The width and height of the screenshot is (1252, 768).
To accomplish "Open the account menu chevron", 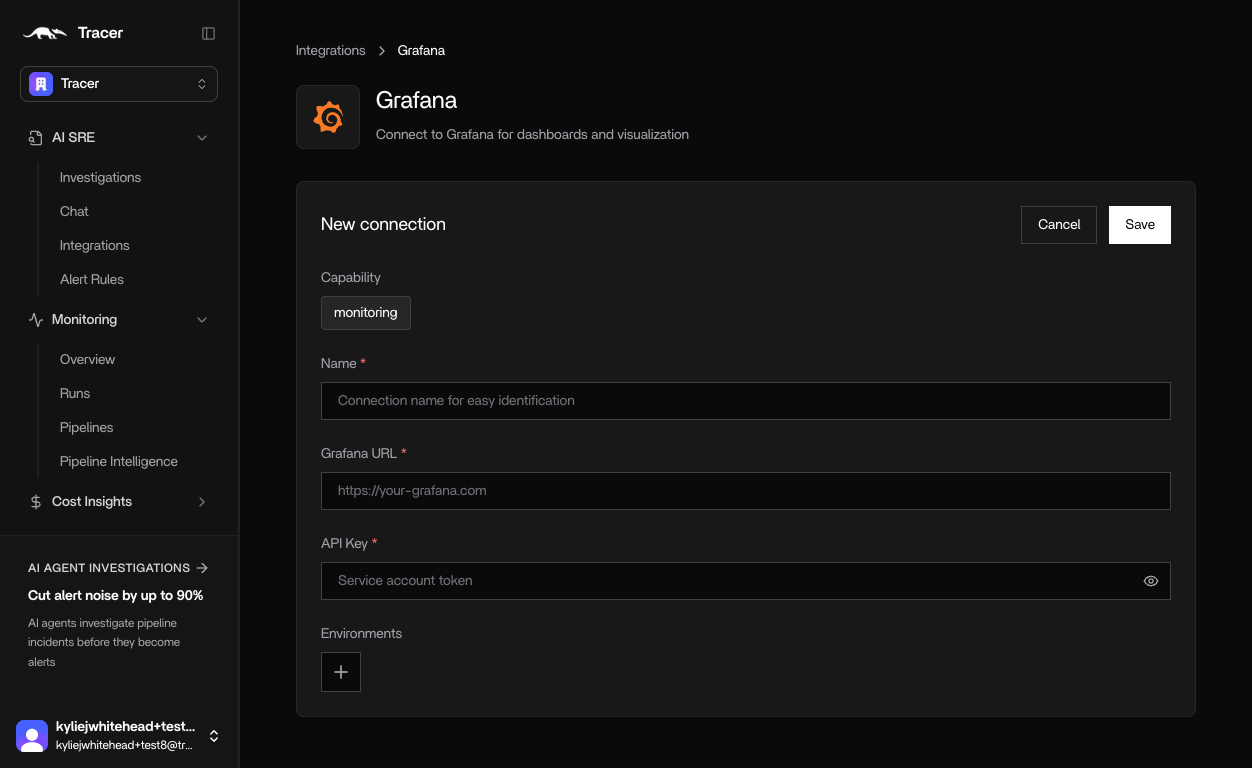I will point(214,736).
